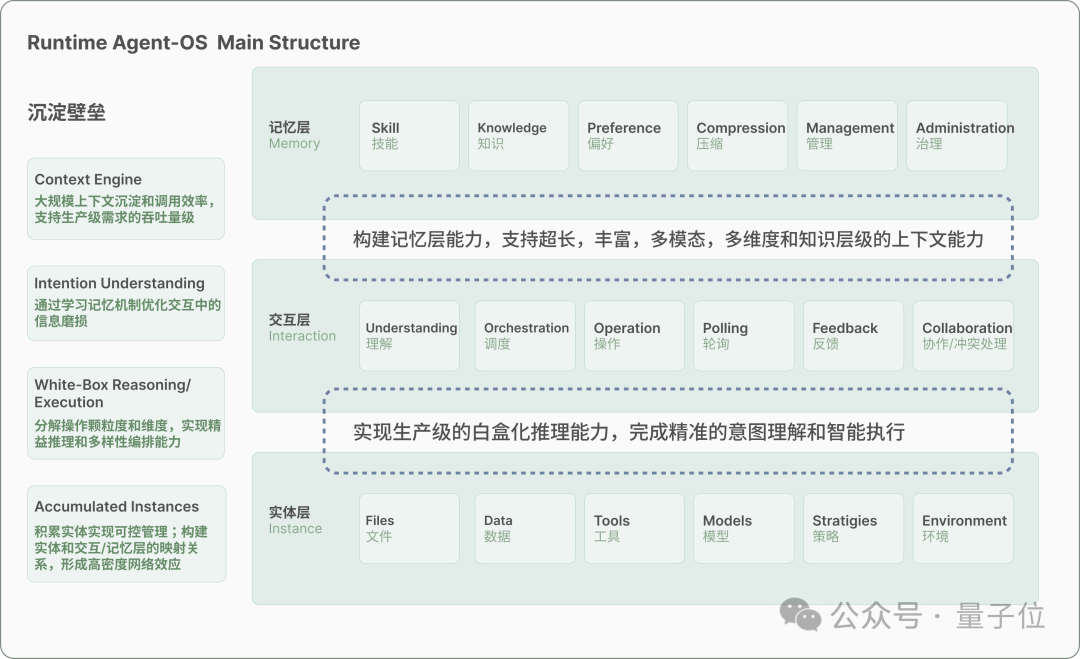Select the Data 数据 card

click(525, 528)
